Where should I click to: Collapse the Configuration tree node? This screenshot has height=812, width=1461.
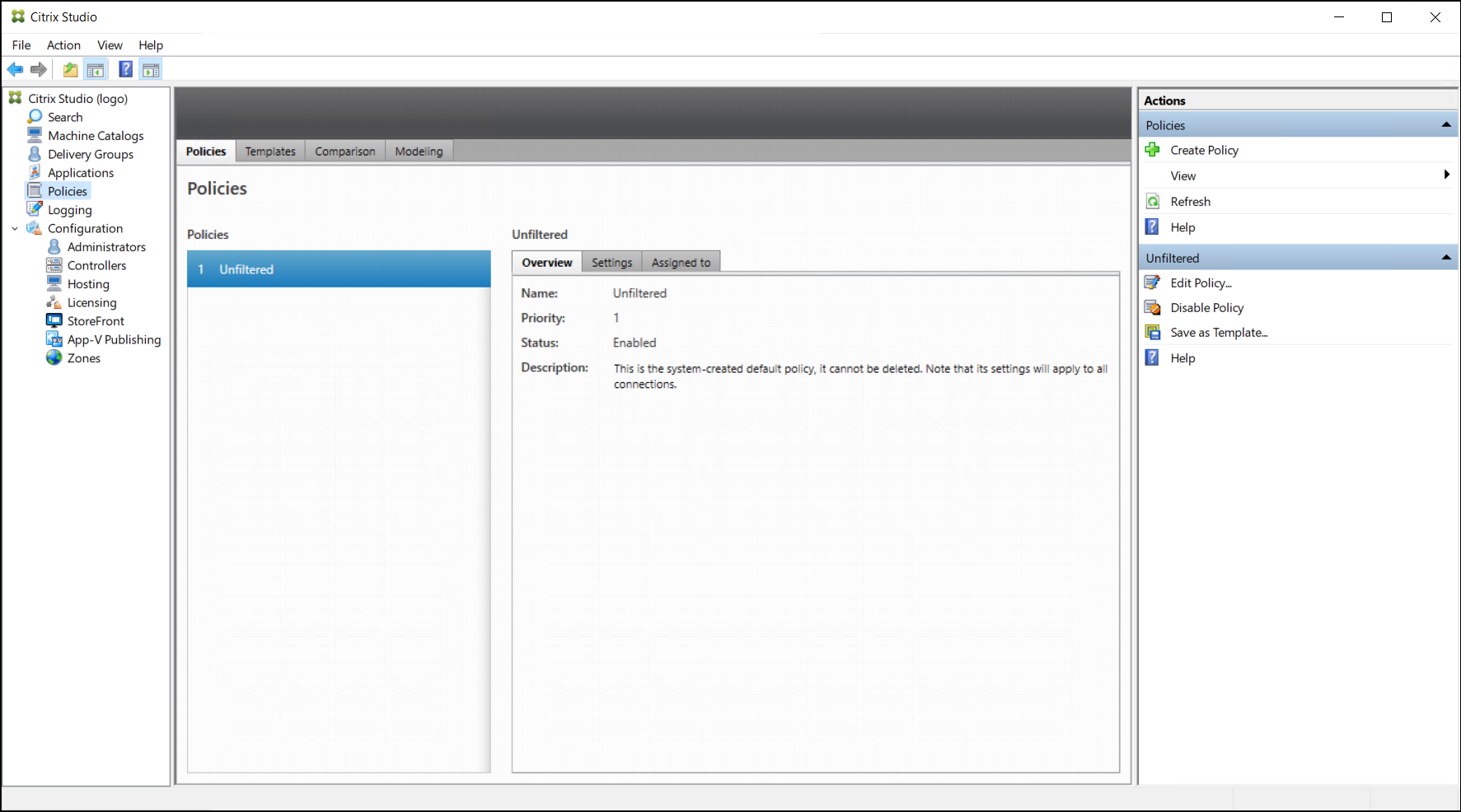pos(15,228)
